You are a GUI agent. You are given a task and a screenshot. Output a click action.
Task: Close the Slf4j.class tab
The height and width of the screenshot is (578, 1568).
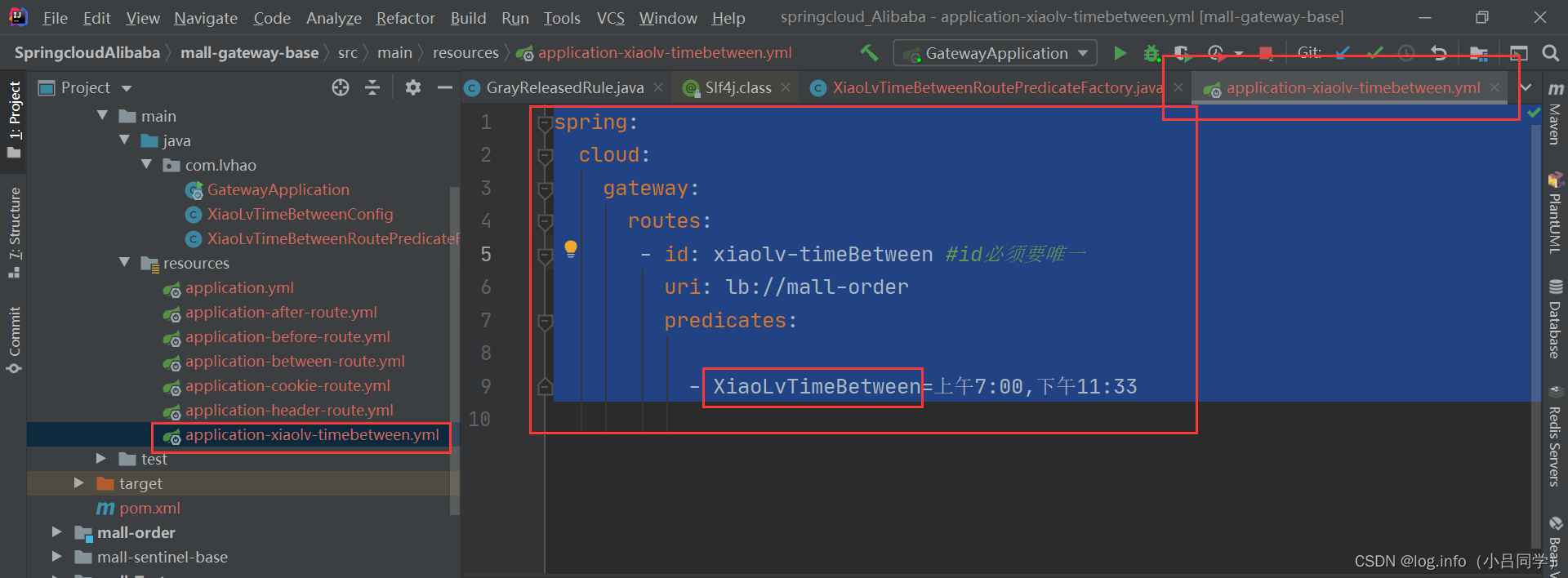click(785, 87)
